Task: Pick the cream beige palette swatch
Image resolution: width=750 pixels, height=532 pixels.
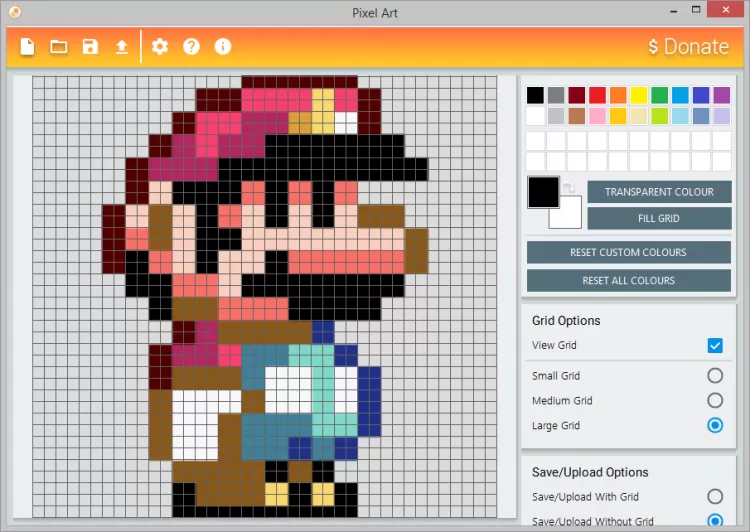Action: click(639, 116)
